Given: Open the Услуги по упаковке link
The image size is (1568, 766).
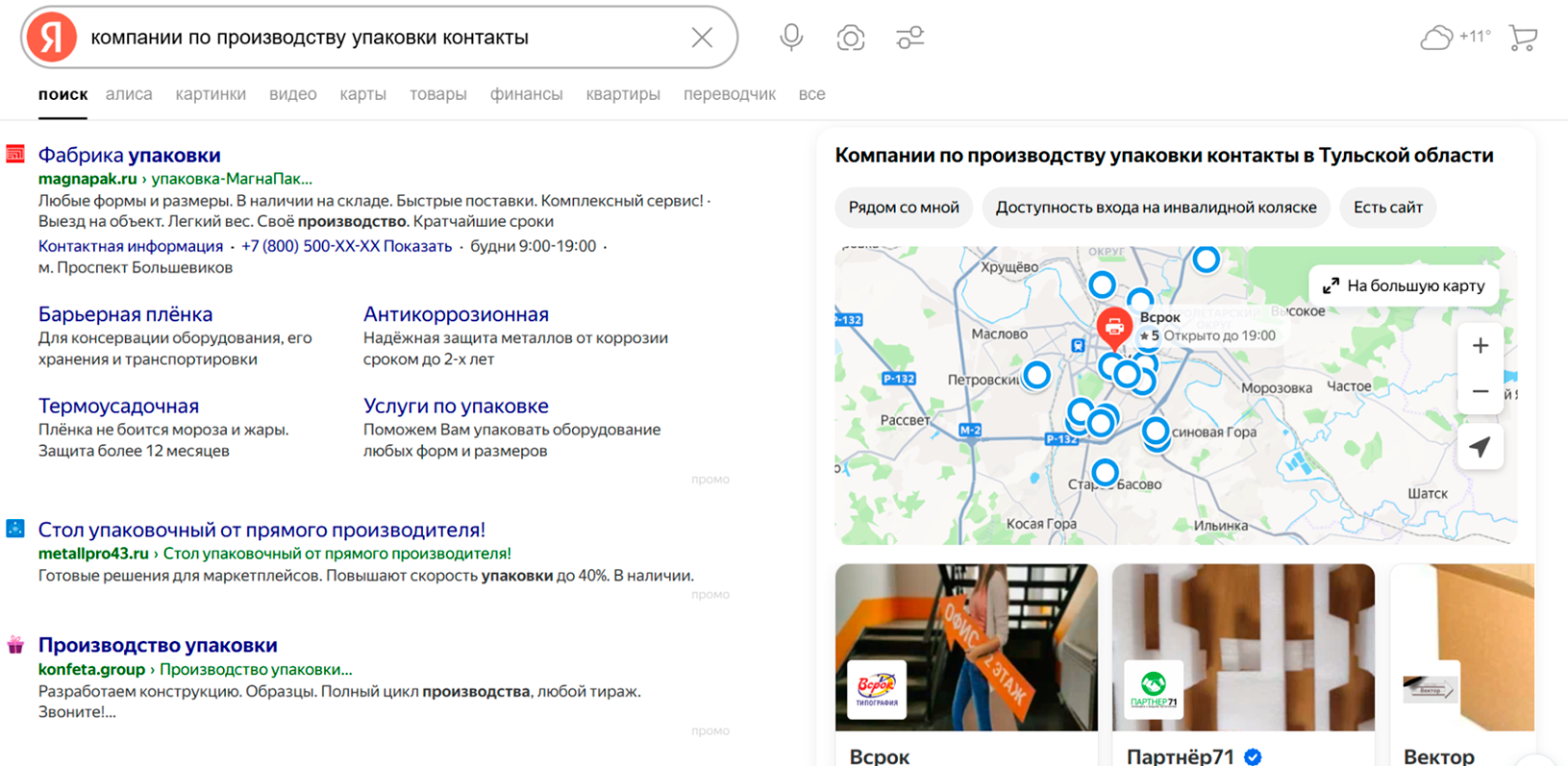Looking at the screenshot, I should (456, 406).
